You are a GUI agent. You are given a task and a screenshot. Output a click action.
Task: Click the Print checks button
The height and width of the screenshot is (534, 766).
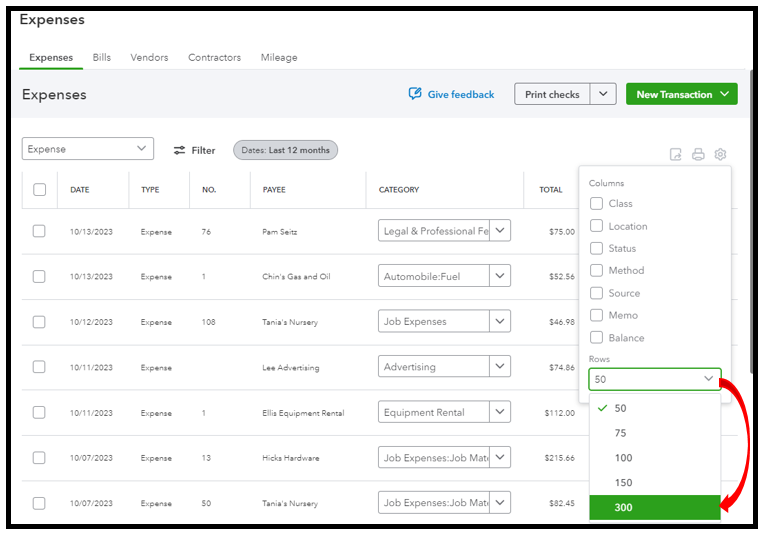(552, 94)
